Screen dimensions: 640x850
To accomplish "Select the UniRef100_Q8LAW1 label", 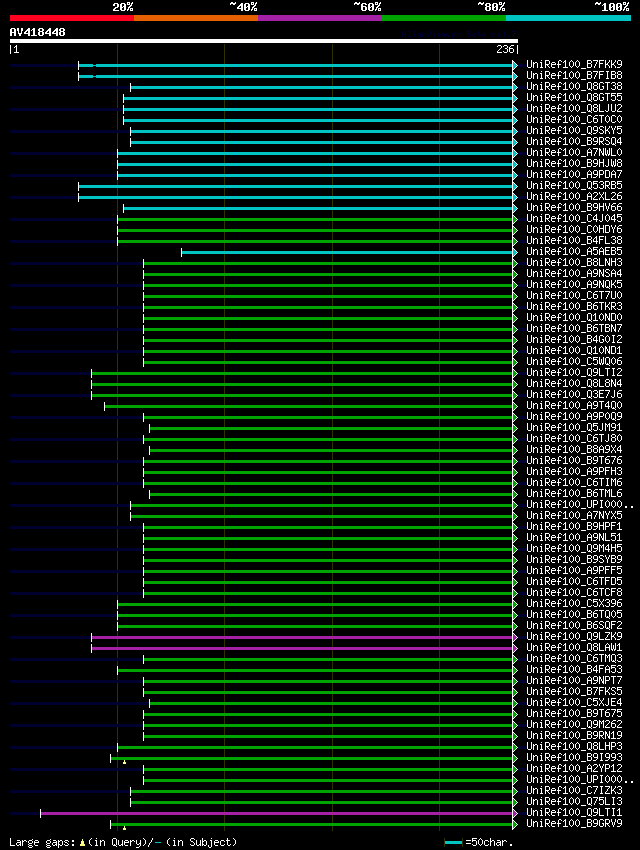I will (x=574, y=648).
